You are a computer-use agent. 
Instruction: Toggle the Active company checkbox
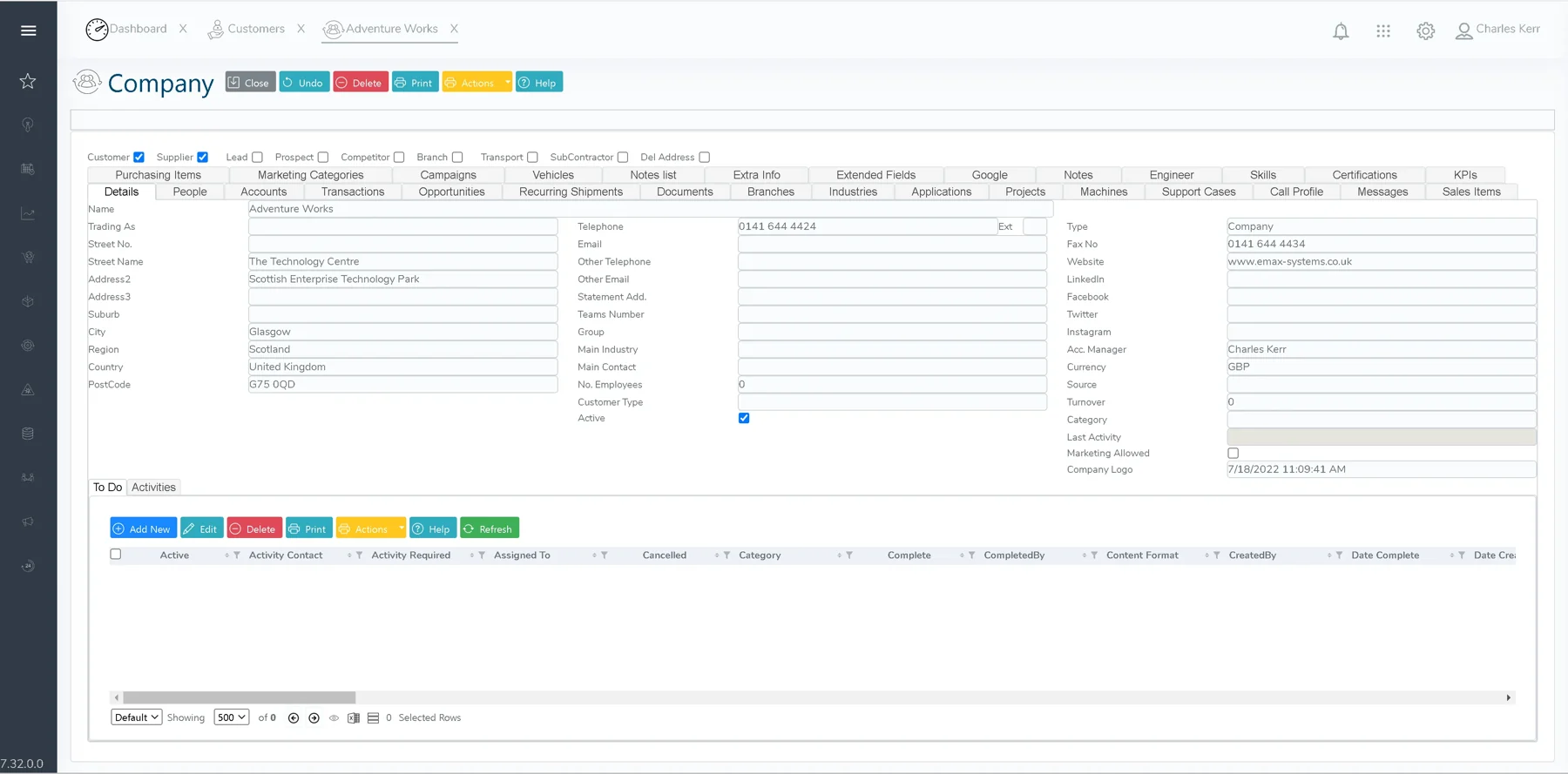[744, 419]
